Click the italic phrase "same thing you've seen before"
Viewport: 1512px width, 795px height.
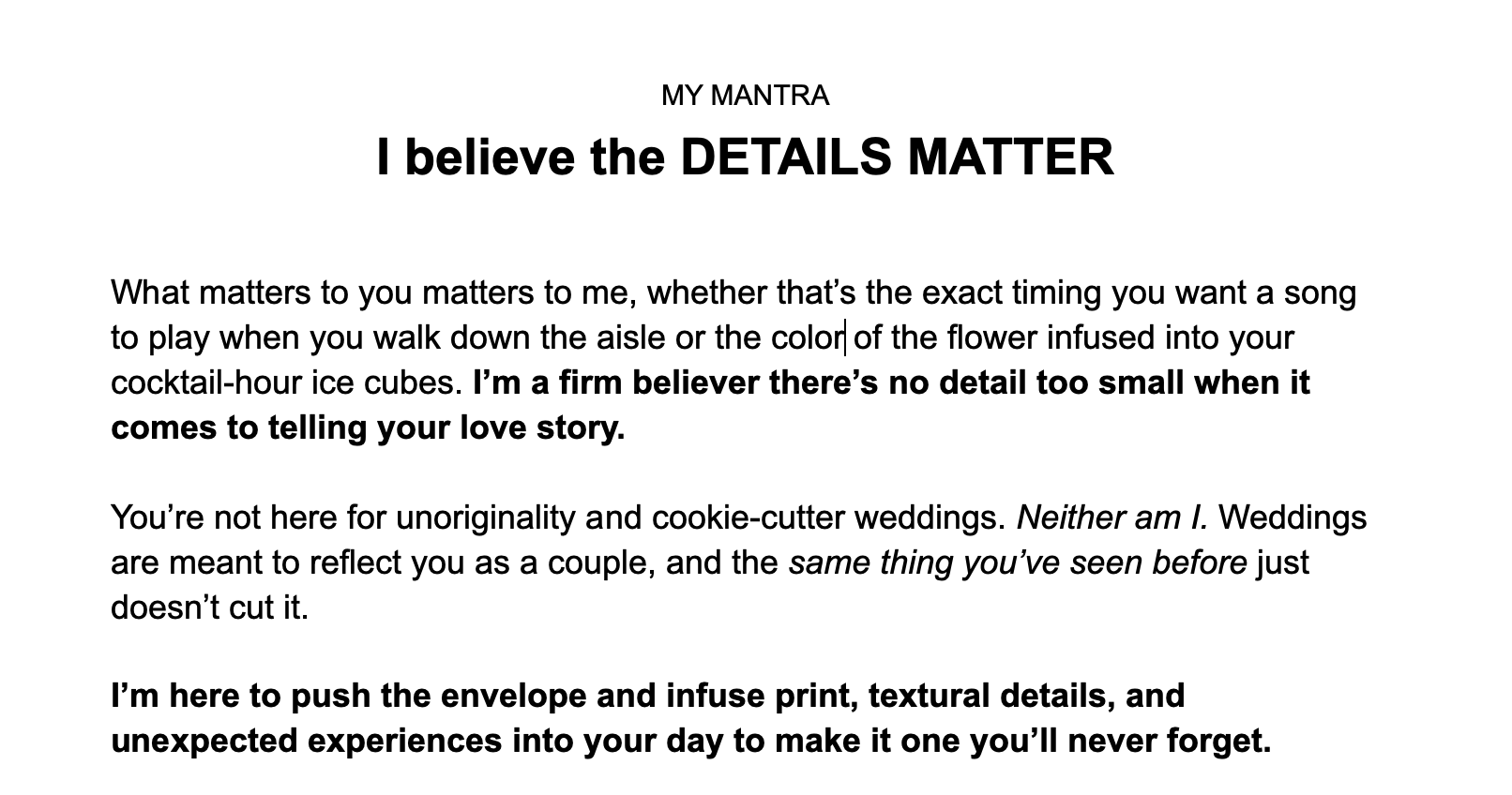pos(1018,562)
